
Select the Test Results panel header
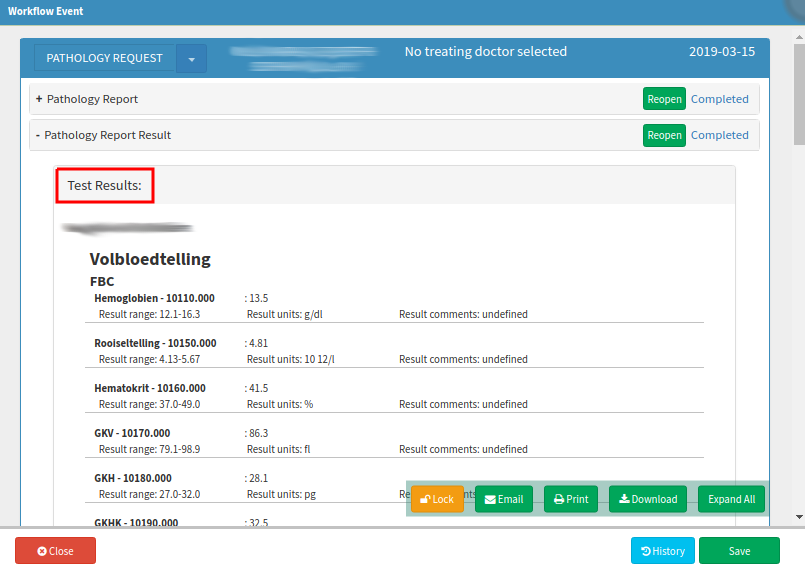click(x=105, y=186)
